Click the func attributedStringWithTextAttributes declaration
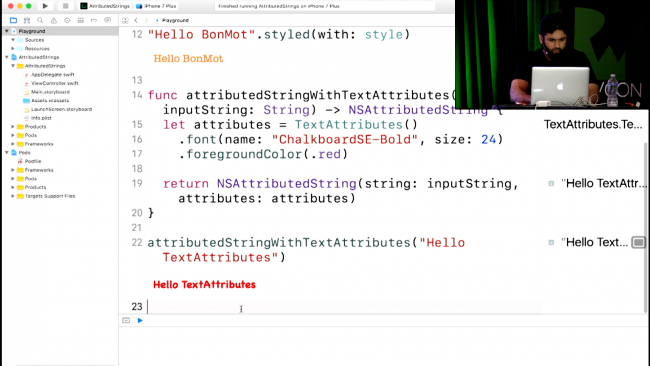 302,95
